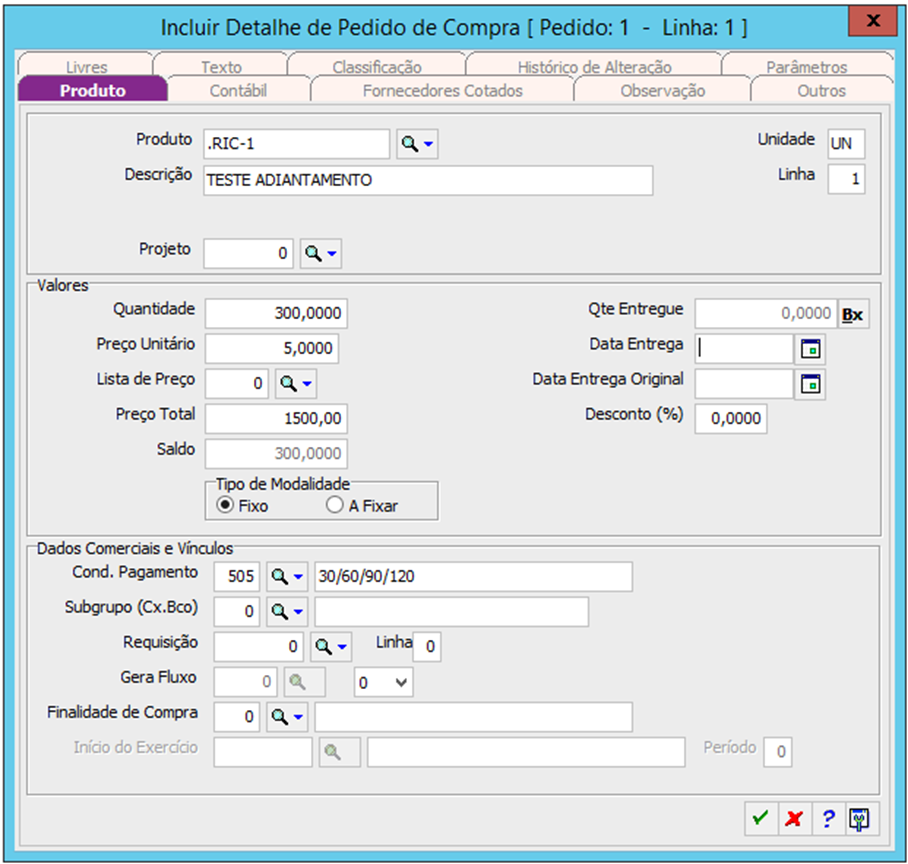Cancel with the red X button
The height and width of the screenshot is (864, 908).
(x=794, y=818)
